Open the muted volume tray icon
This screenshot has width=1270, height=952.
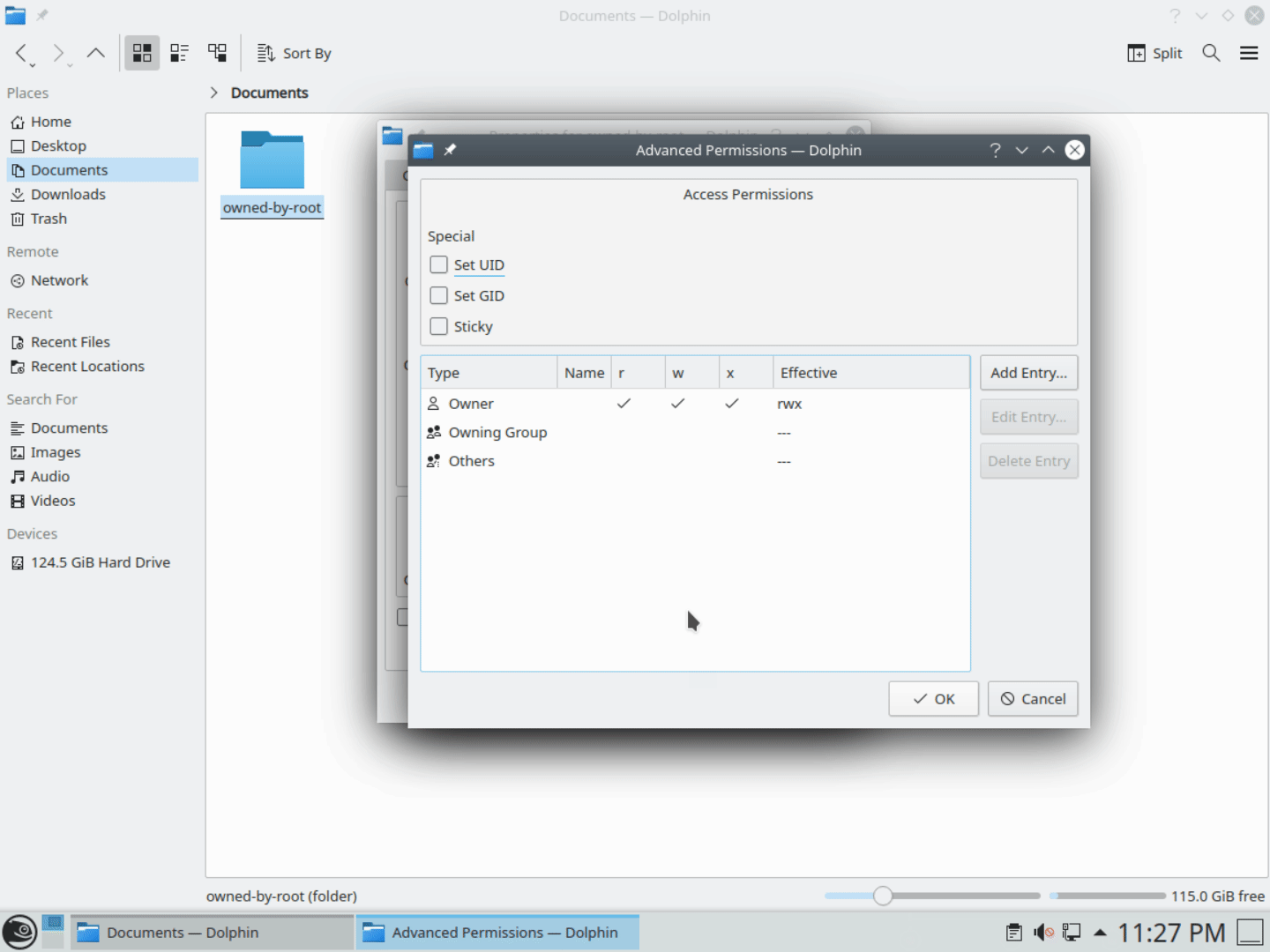[x=1043, y=933]
